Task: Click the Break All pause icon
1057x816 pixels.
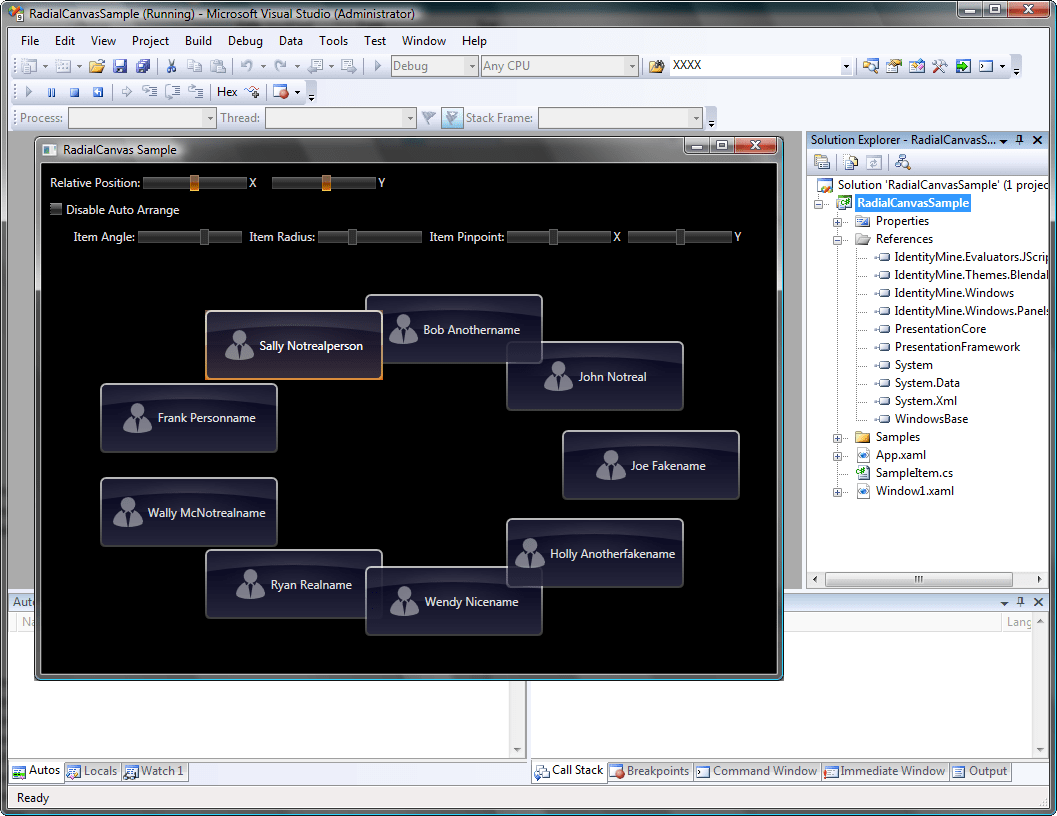Action: click(x=51, y=92)
